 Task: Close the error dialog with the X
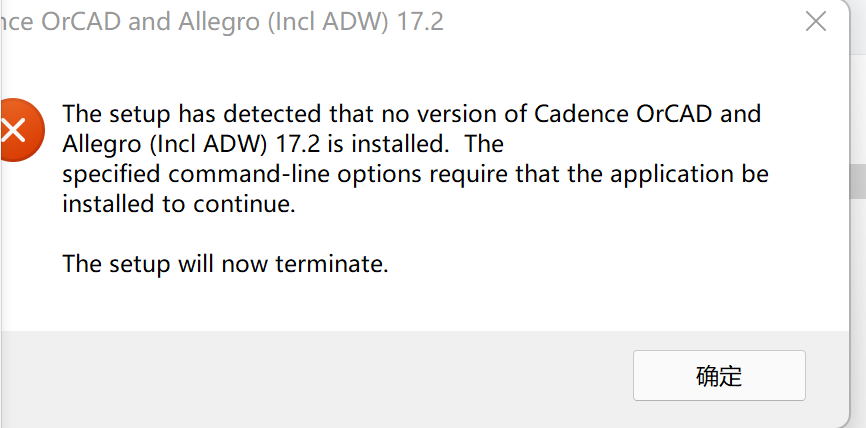coord(816,22)
